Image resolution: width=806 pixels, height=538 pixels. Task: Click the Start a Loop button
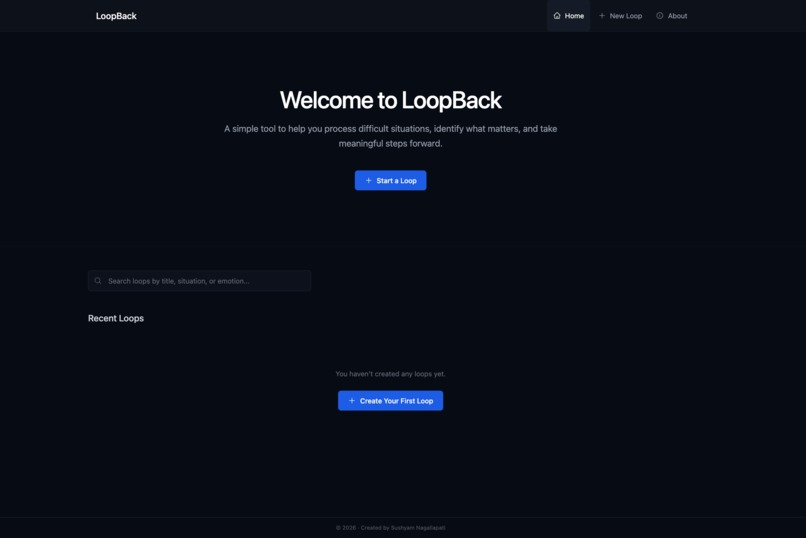[x=391, y=180]
